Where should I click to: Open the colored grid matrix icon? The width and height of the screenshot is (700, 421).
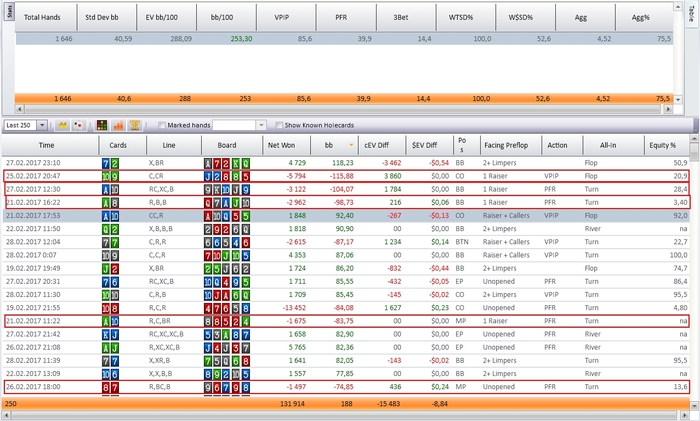pyautogui.click(x=102, y=125)
